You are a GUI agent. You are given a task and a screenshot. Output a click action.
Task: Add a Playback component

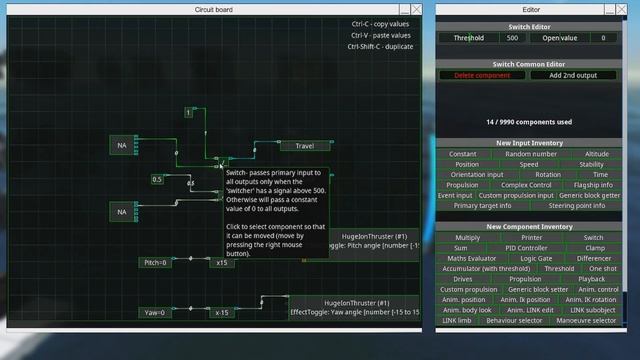tap(591, 279)
